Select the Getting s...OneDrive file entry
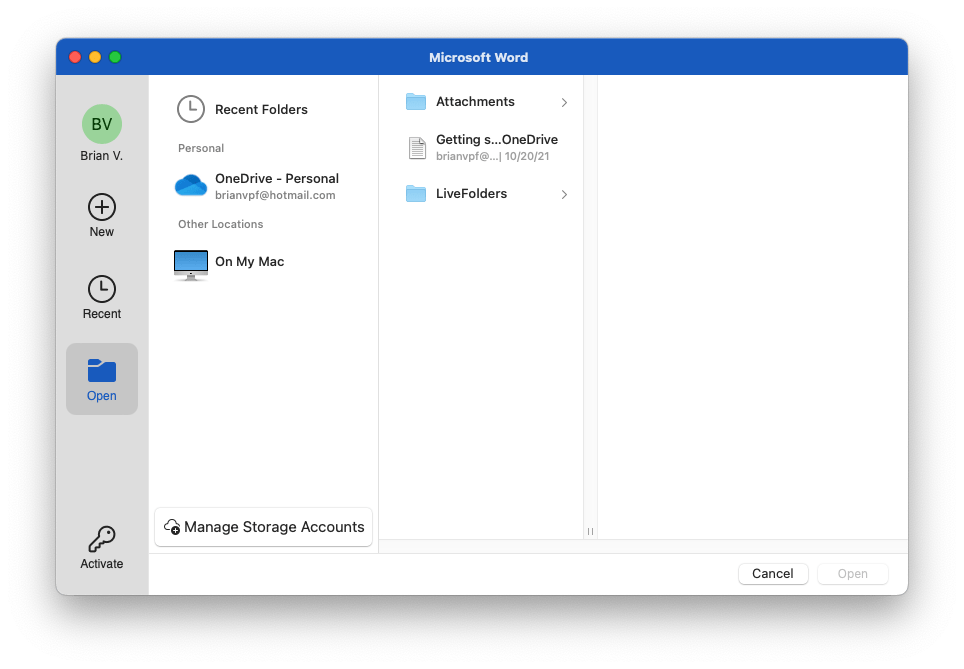This screenshot has height=669, width=964. (497, 147)
